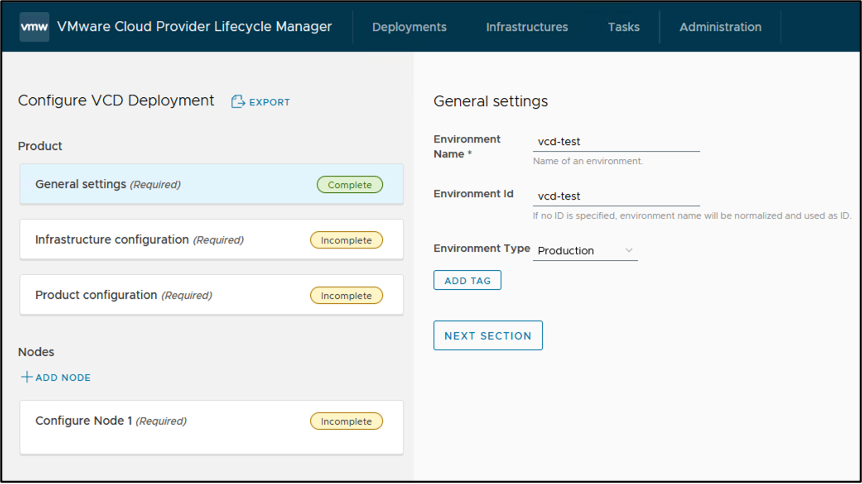The height and width of the screenshot is (484, 862).
Task: Expand the Environment Type dropdown
Action: (x=585, y=250)
